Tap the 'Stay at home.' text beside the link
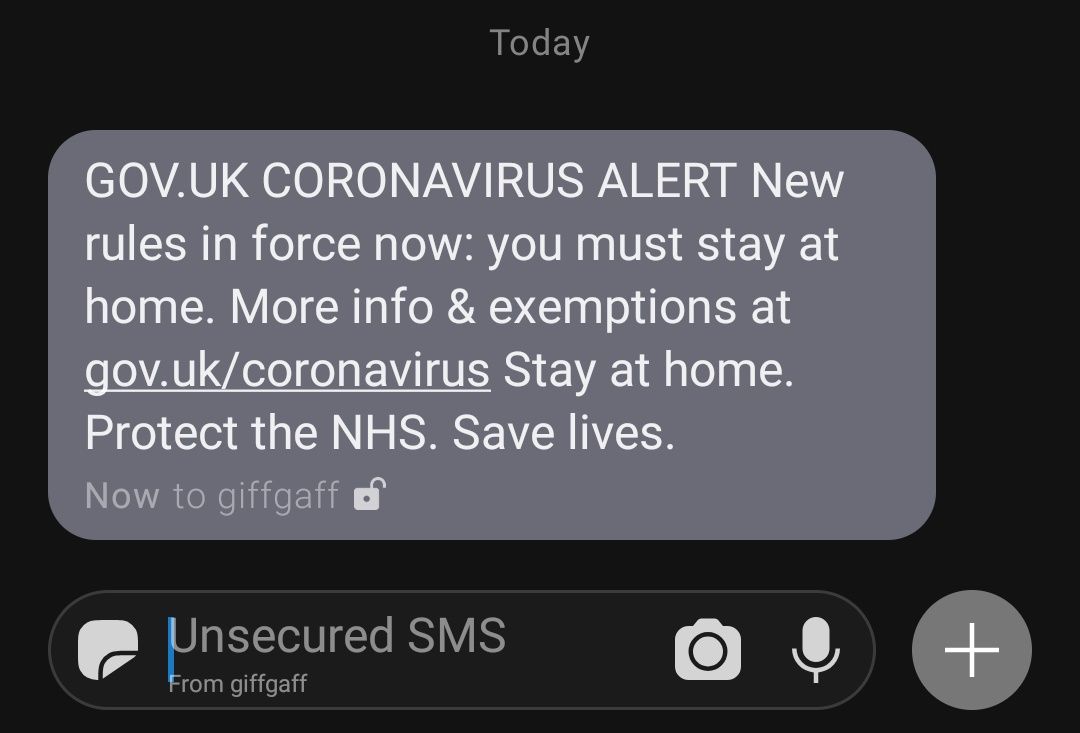Viewport: 1080px width, 733px height. click(x=649, y=371)
